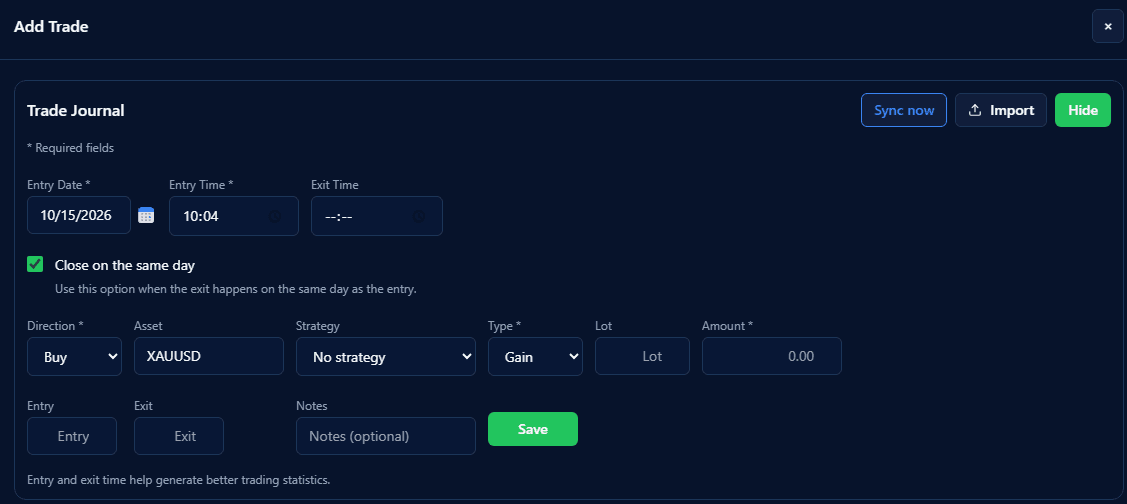Focus the Entry Time field 10:04

click(234, 216)
